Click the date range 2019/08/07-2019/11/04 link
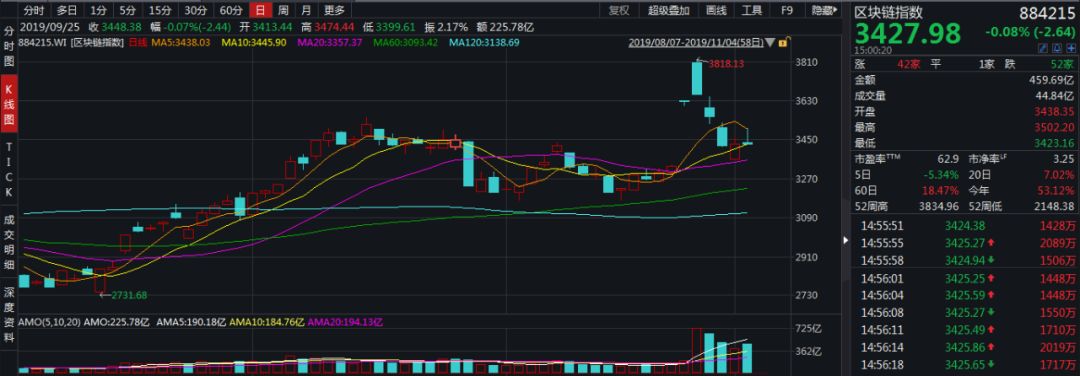The height and width of the screenshot is (376, 1080). pyautogui.click(x=696, y=43)
